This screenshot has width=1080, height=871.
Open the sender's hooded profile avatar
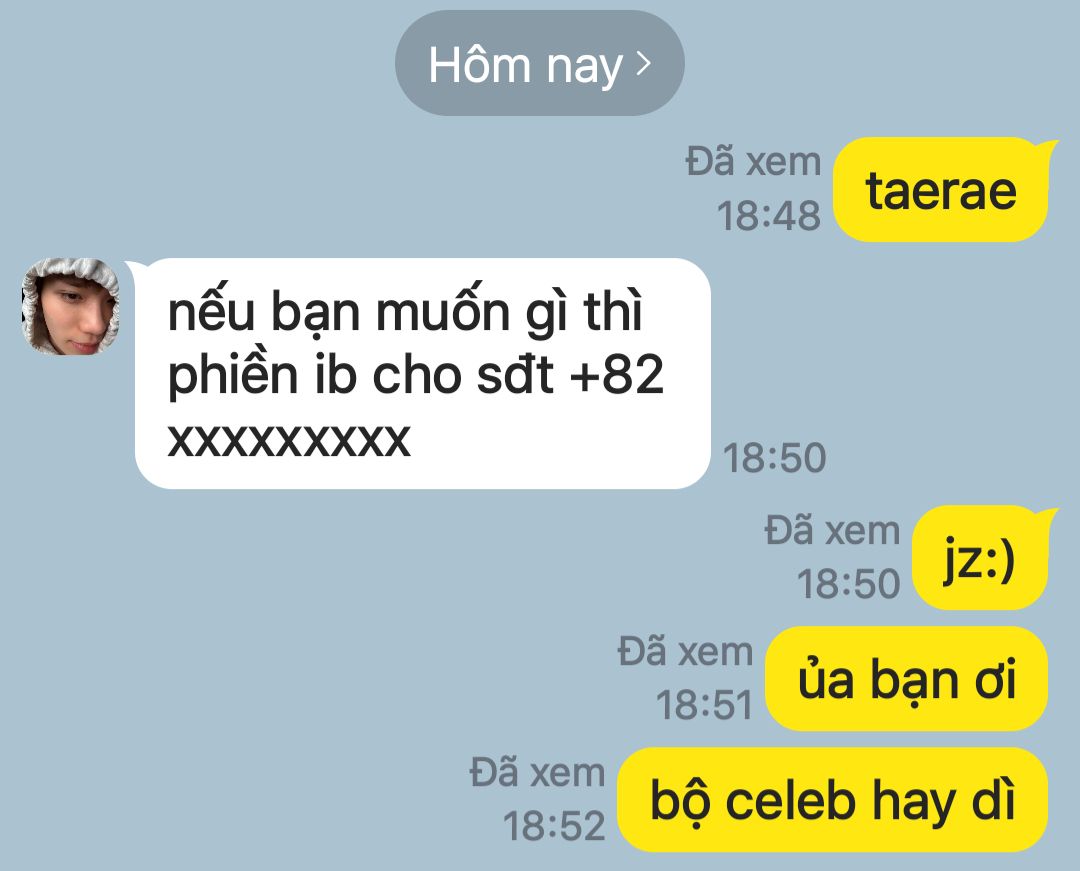click(x=70, y=306)
